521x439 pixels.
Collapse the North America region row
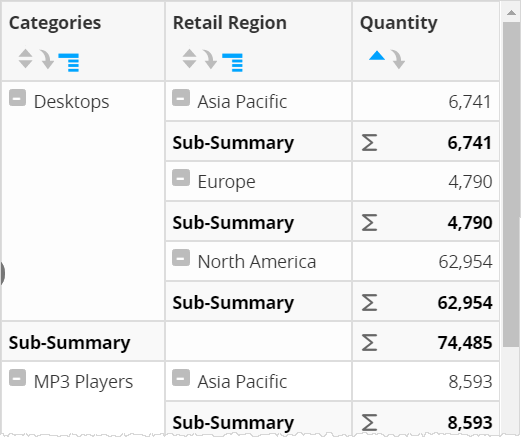tap(181, 258)
